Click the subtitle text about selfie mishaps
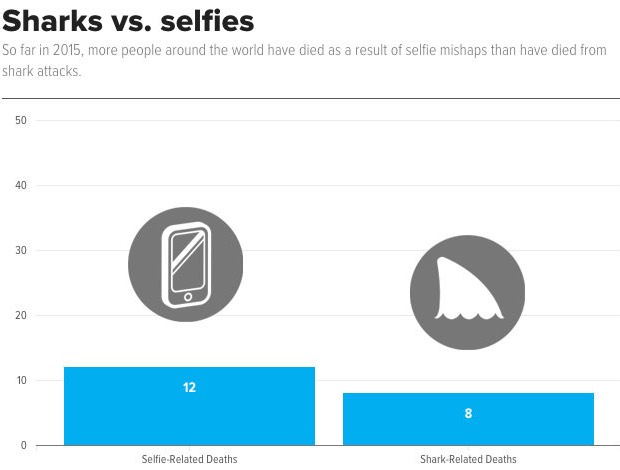620x470 pixels. 304,60
